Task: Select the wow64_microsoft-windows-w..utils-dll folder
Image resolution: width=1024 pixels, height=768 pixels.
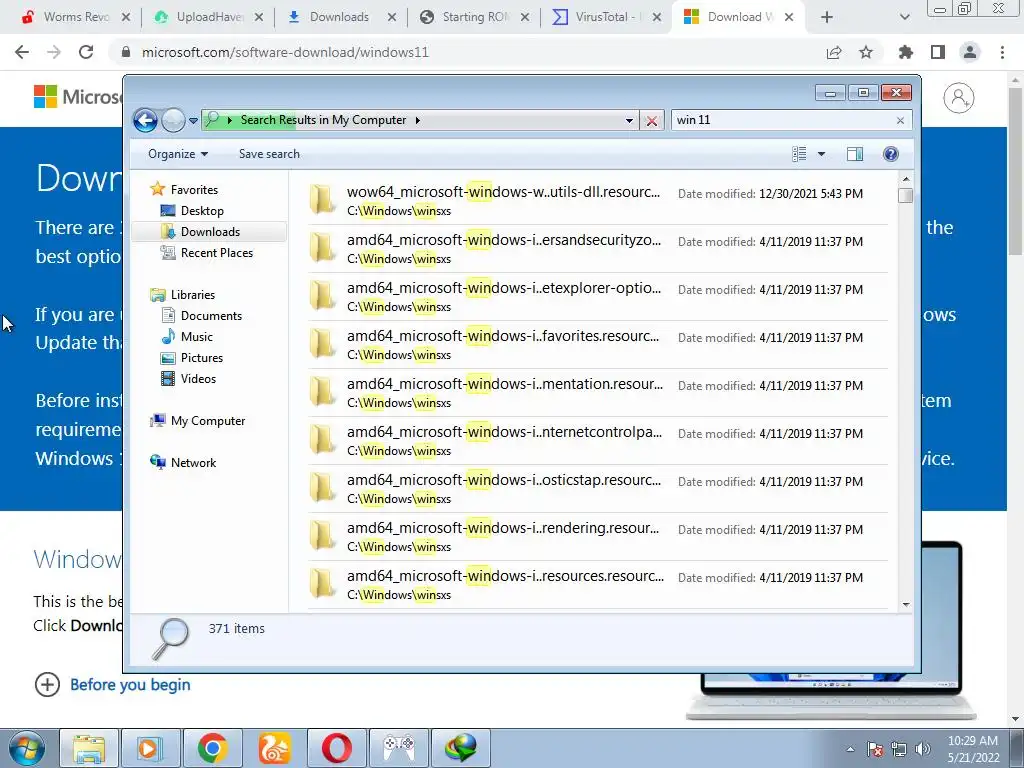Action: click(598, 201)
